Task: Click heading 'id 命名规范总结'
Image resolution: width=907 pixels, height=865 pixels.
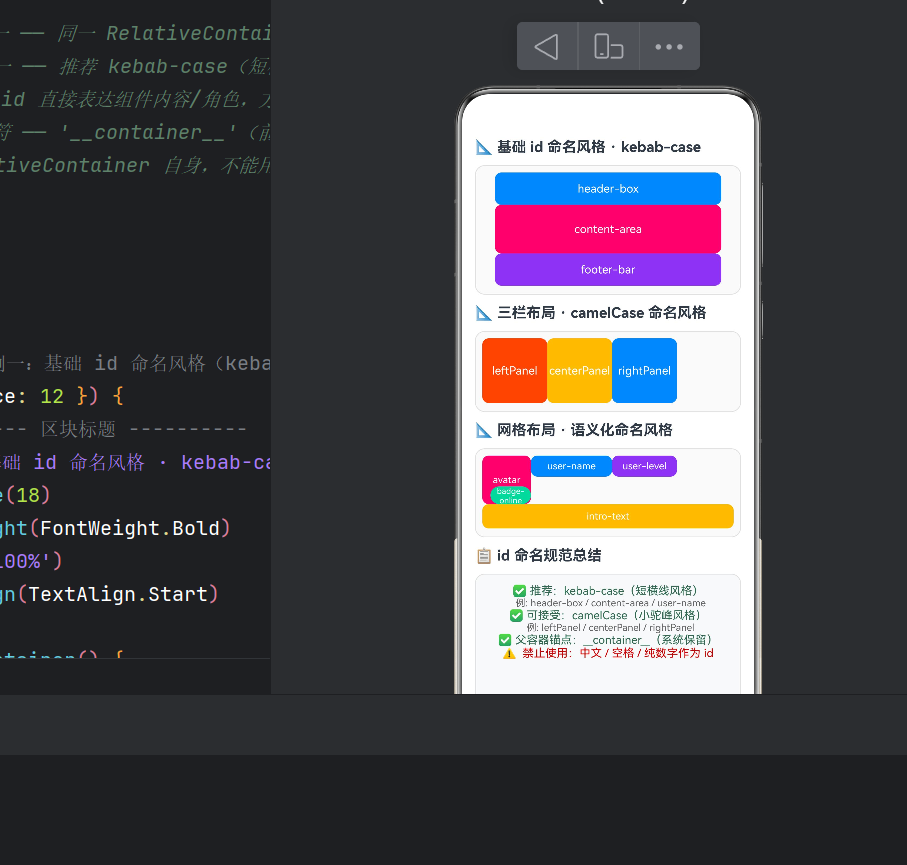Action: click(549, 555)
